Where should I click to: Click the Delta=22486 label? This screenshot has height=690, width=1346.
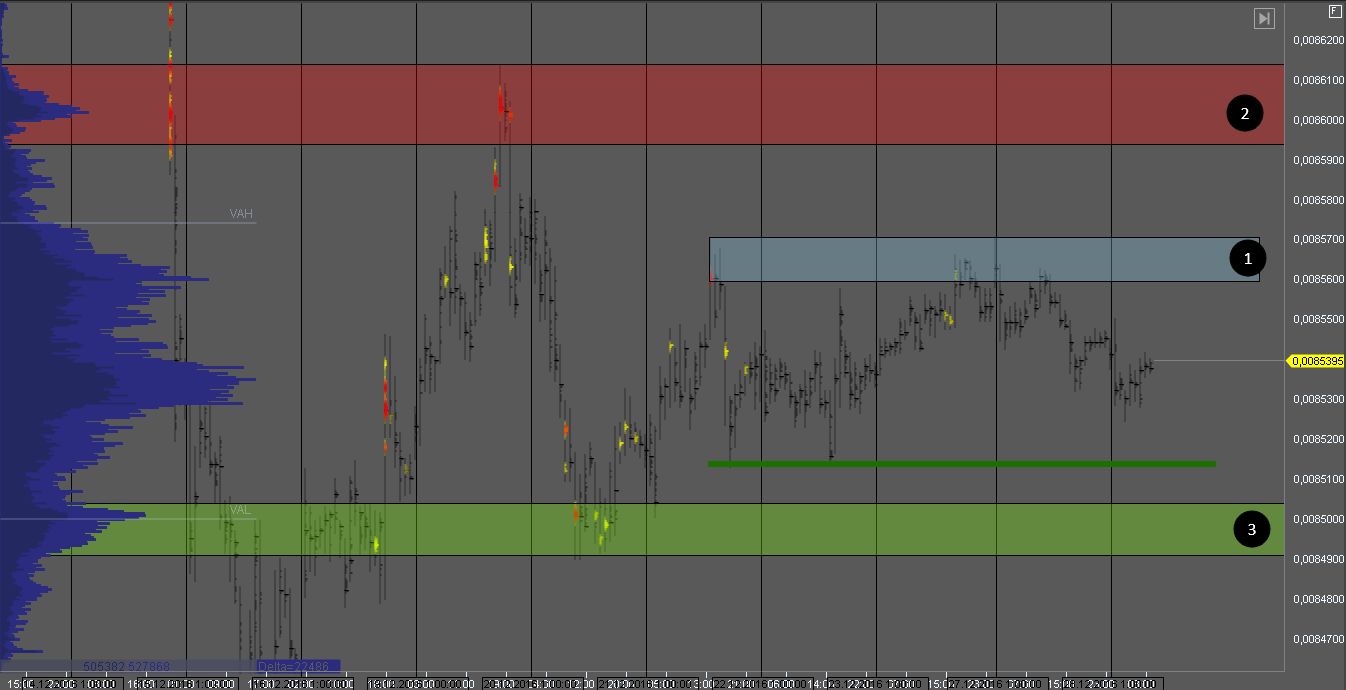pos(298,665)
